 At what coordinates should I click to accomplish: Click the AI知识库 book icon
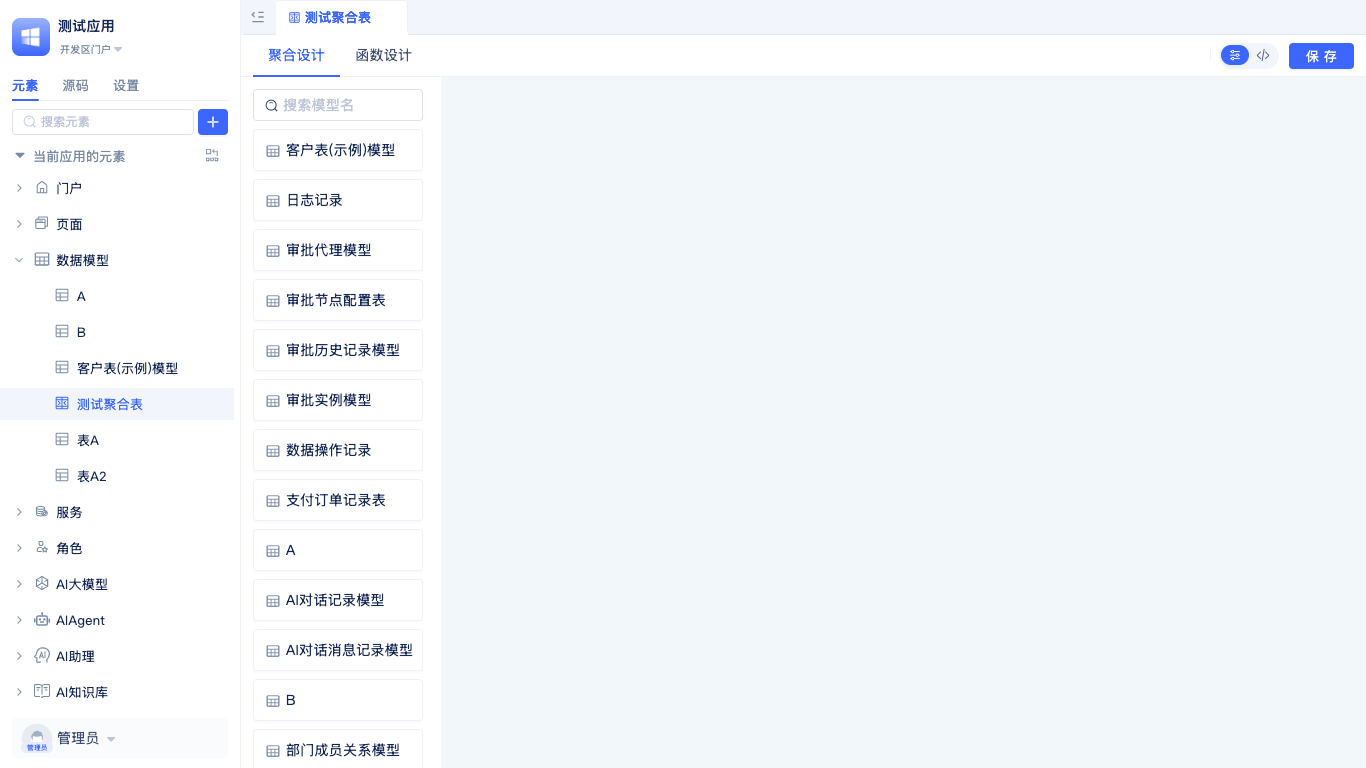[x=42, y=691]
